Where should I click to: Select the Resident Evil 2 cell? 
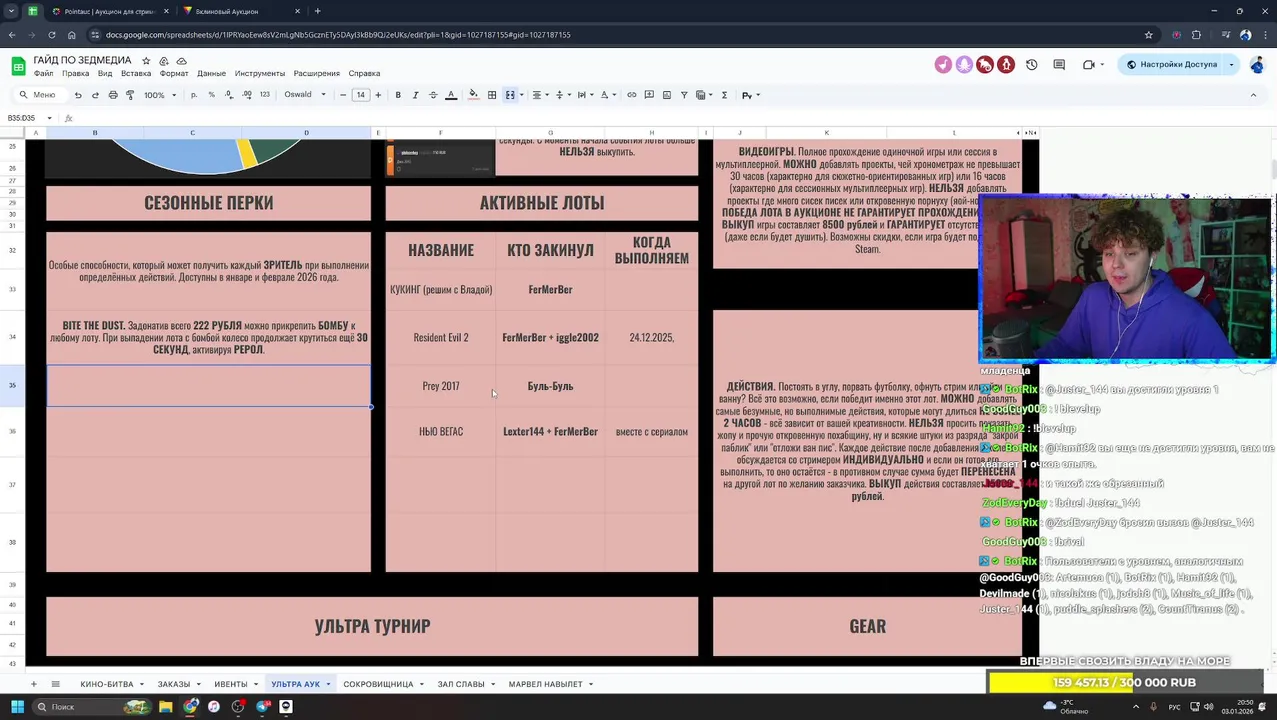pyautogui.click(x=441, y=338)
